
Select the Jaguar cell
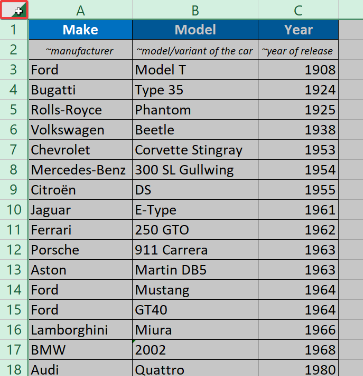80,210
